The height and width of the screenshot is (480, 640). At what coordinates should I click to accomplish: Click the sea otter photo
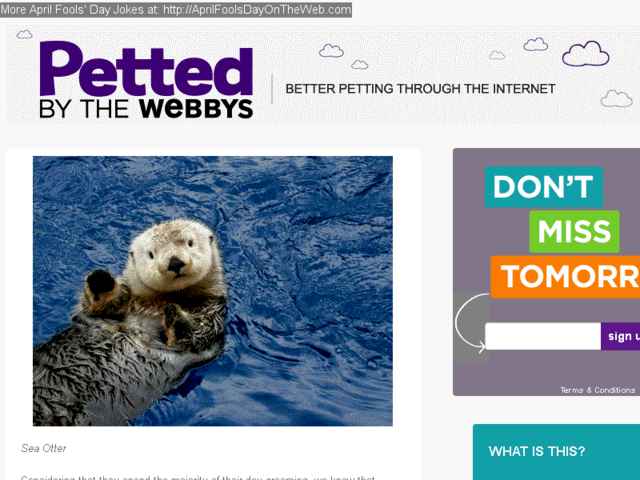[213, 291]
